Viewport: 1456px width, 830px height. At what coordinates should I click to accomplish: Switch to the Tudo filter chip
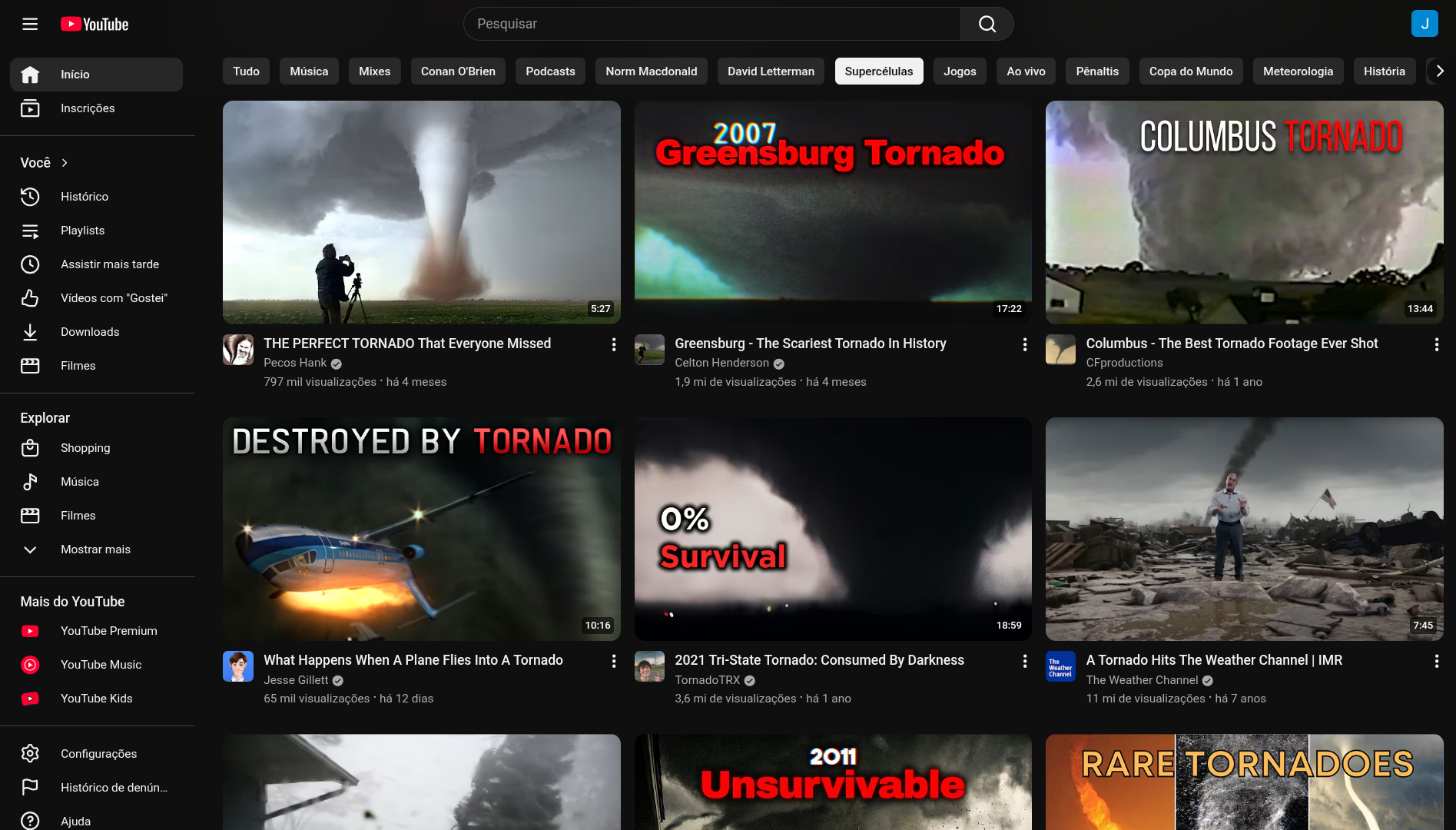pos(246,71)
